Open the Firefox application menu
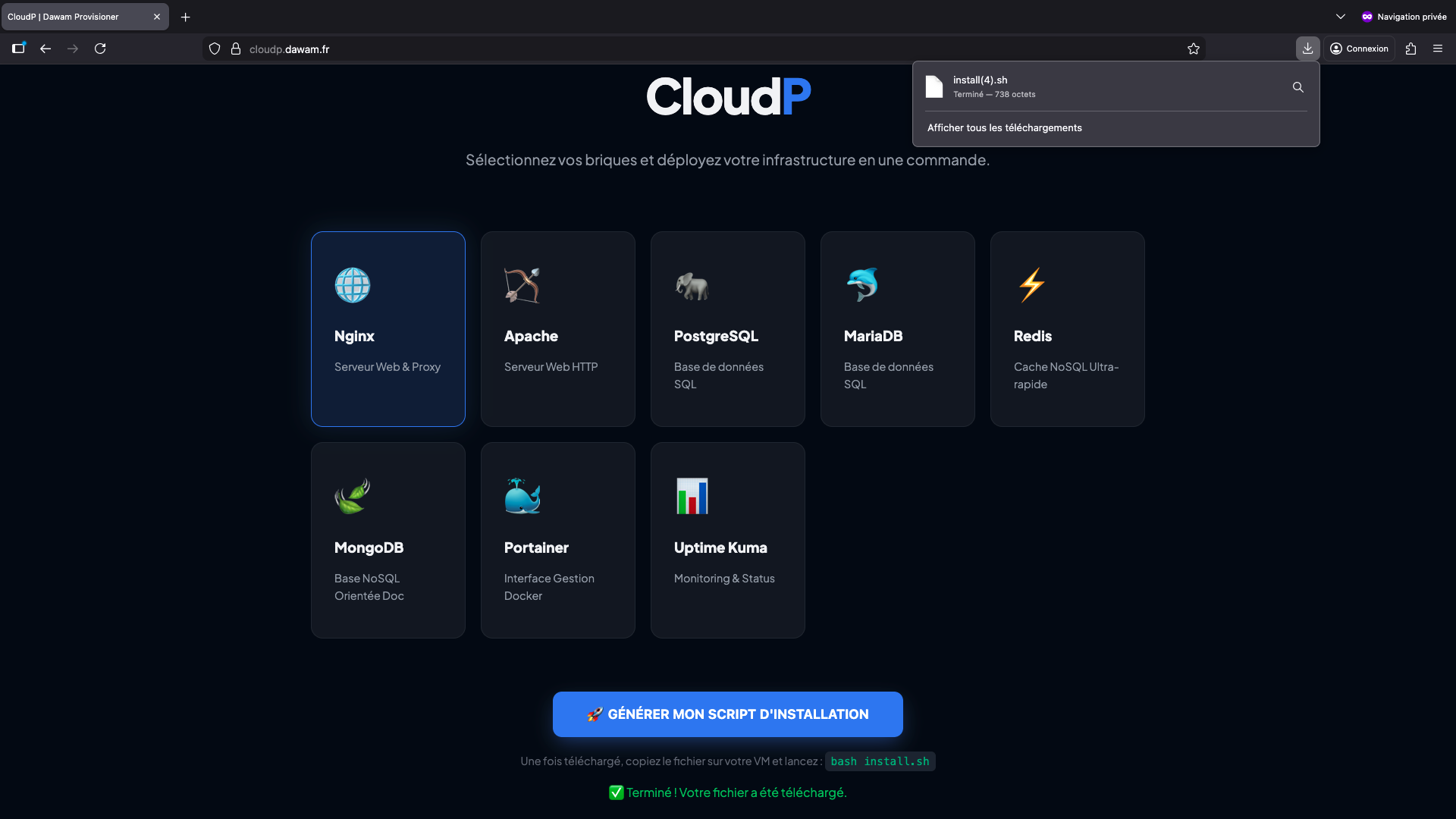 [x=1438, y=49]
